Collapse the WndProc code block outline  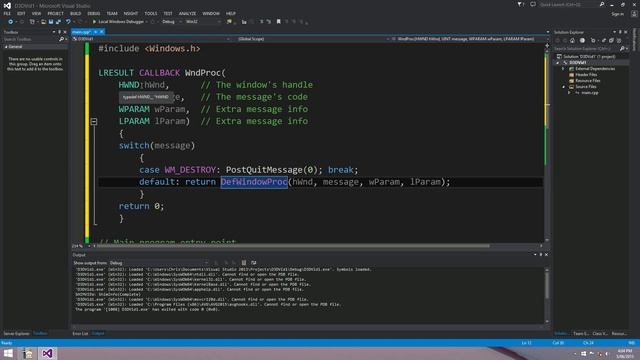(94, 121)
